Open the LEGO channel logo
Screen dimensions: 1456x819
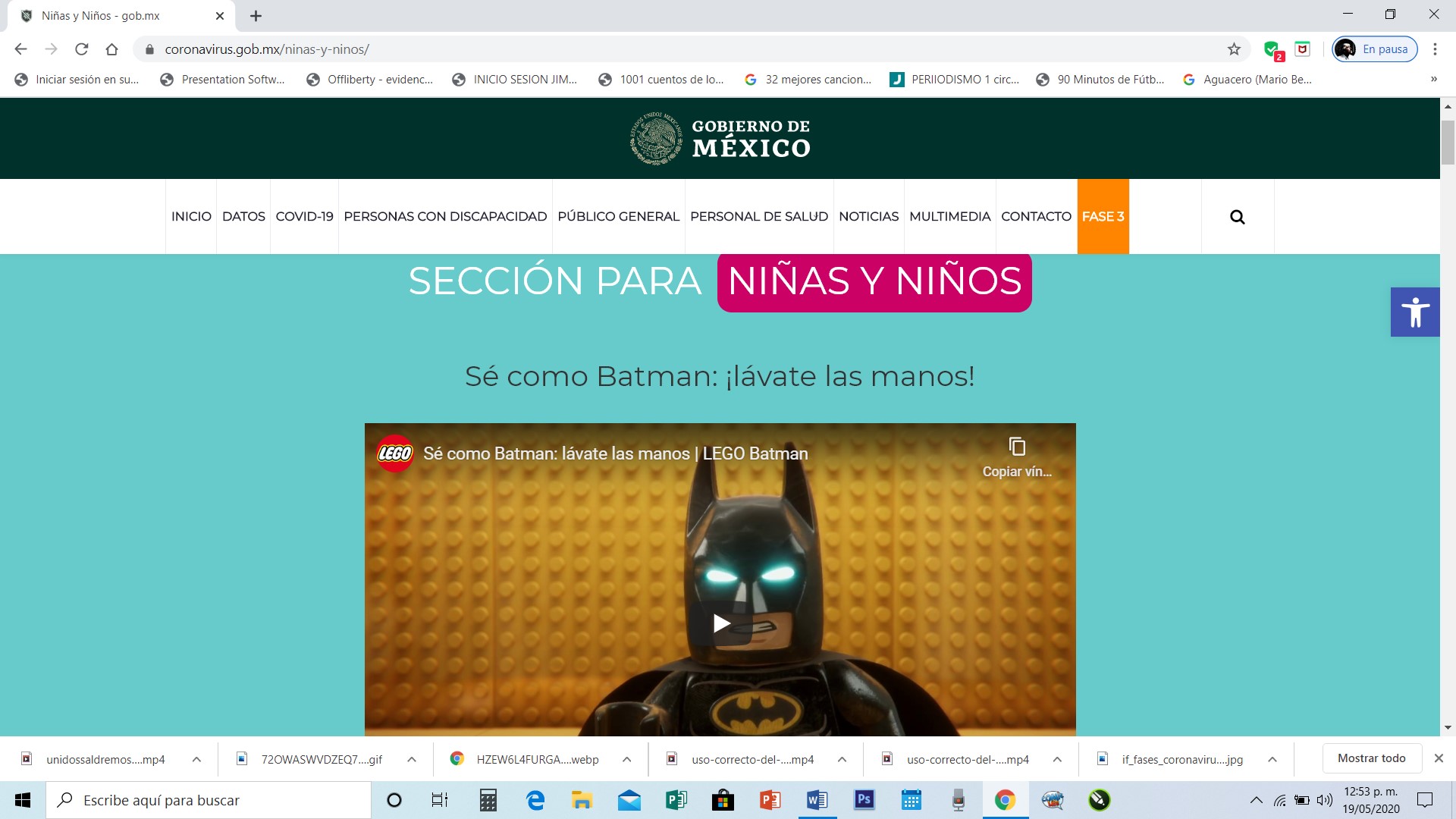[395, 453]
